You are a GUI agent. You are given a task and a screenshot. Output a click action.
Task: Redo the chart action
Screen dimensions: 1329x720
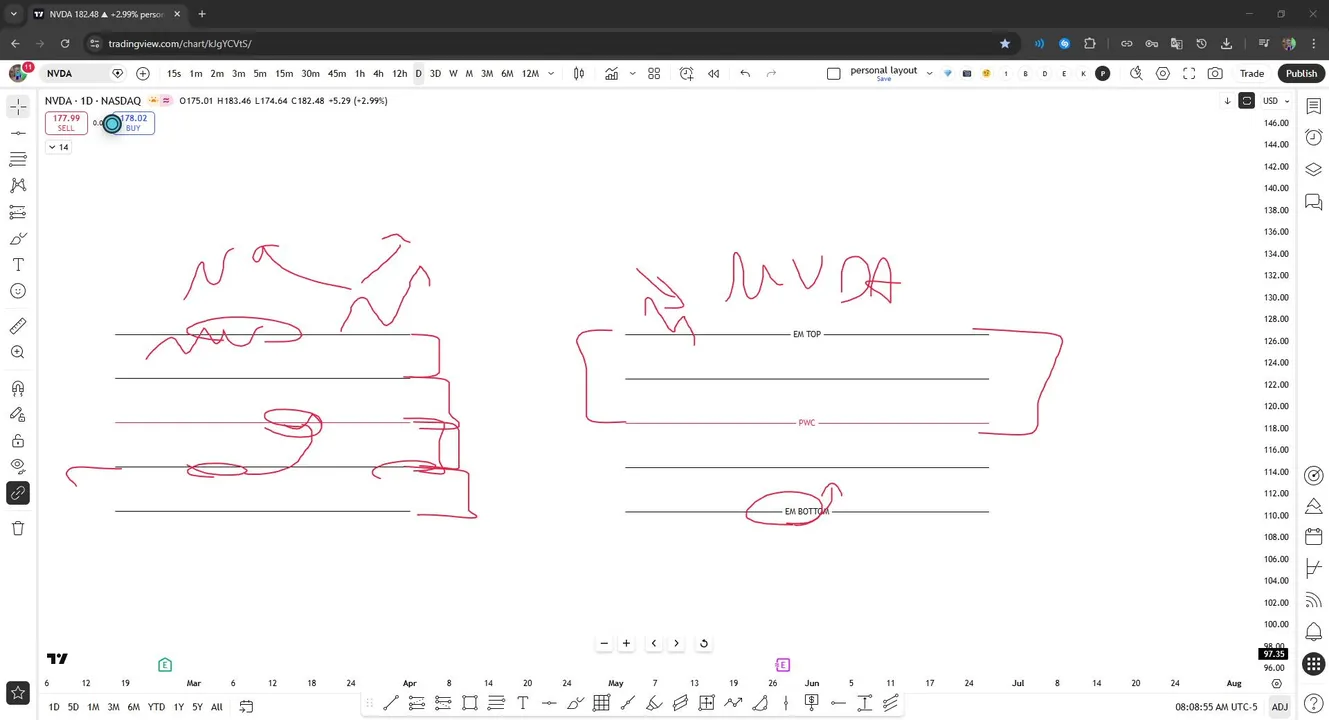point(771,74)
